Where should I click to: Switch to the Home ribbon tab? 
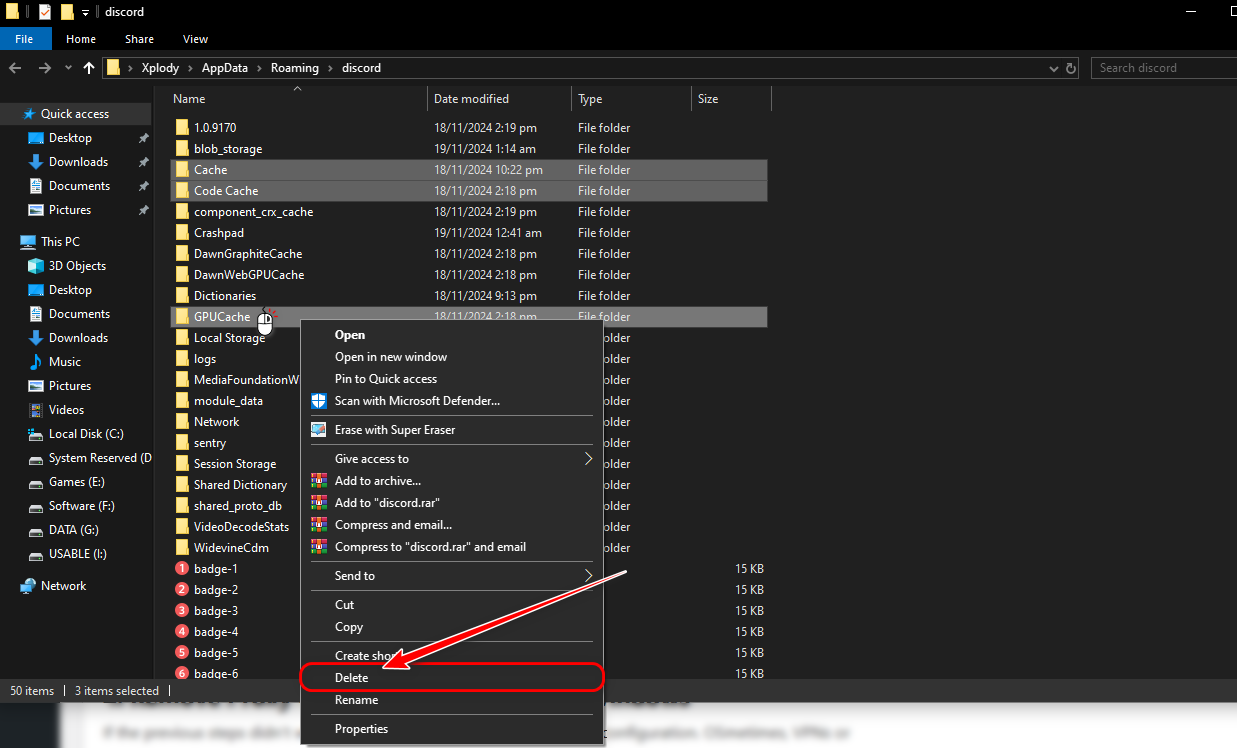tap(81, 39)
